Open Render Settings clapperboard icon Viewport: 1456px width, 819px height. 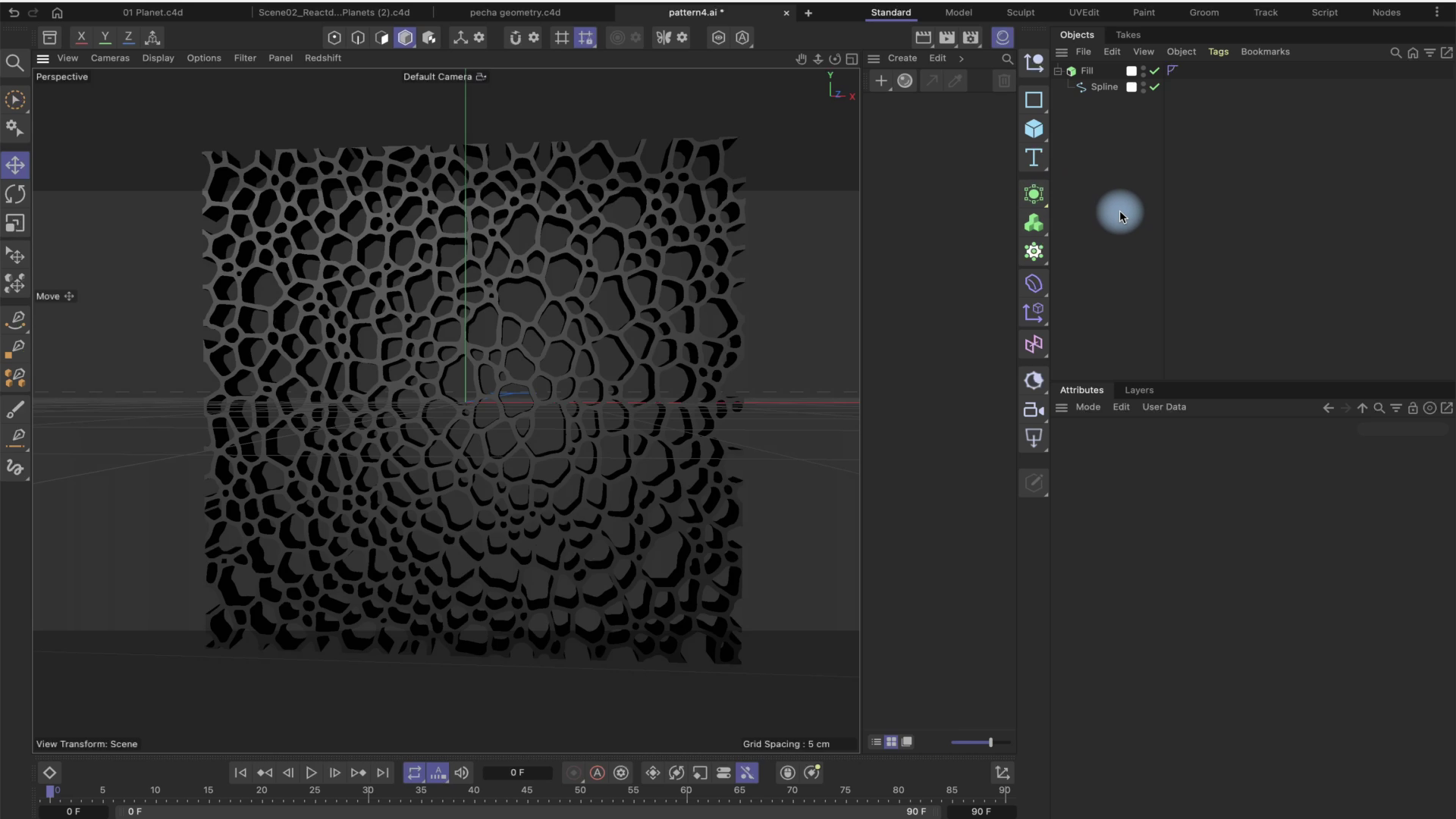click(971, 37)
